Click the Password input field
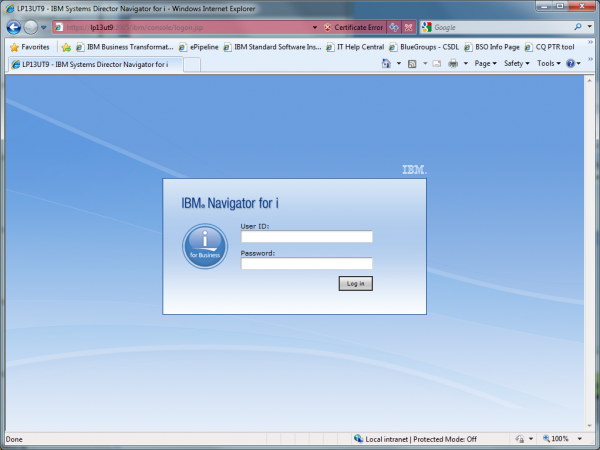 point(307,263)
